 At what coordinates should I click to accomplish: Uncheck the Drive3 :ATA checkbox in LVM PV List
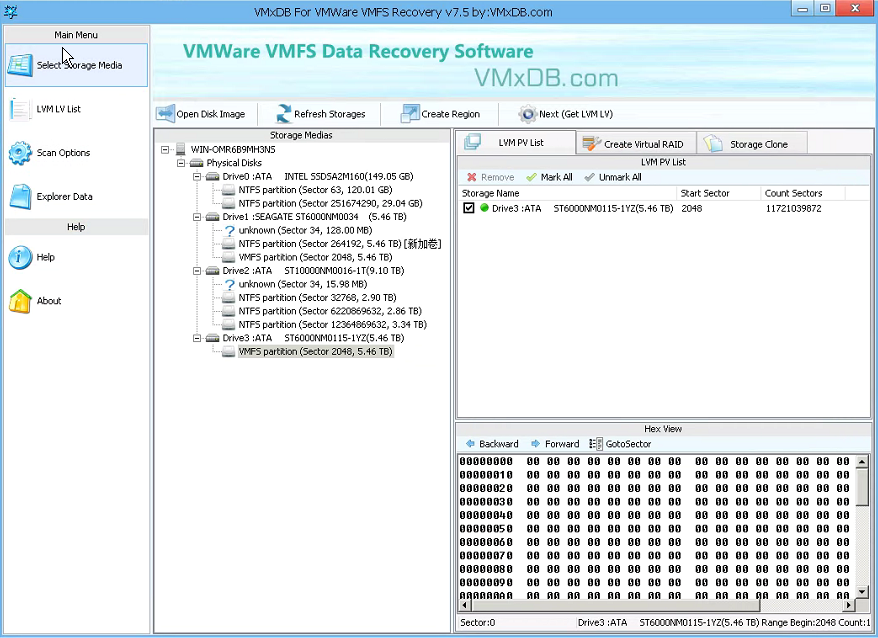469,208
